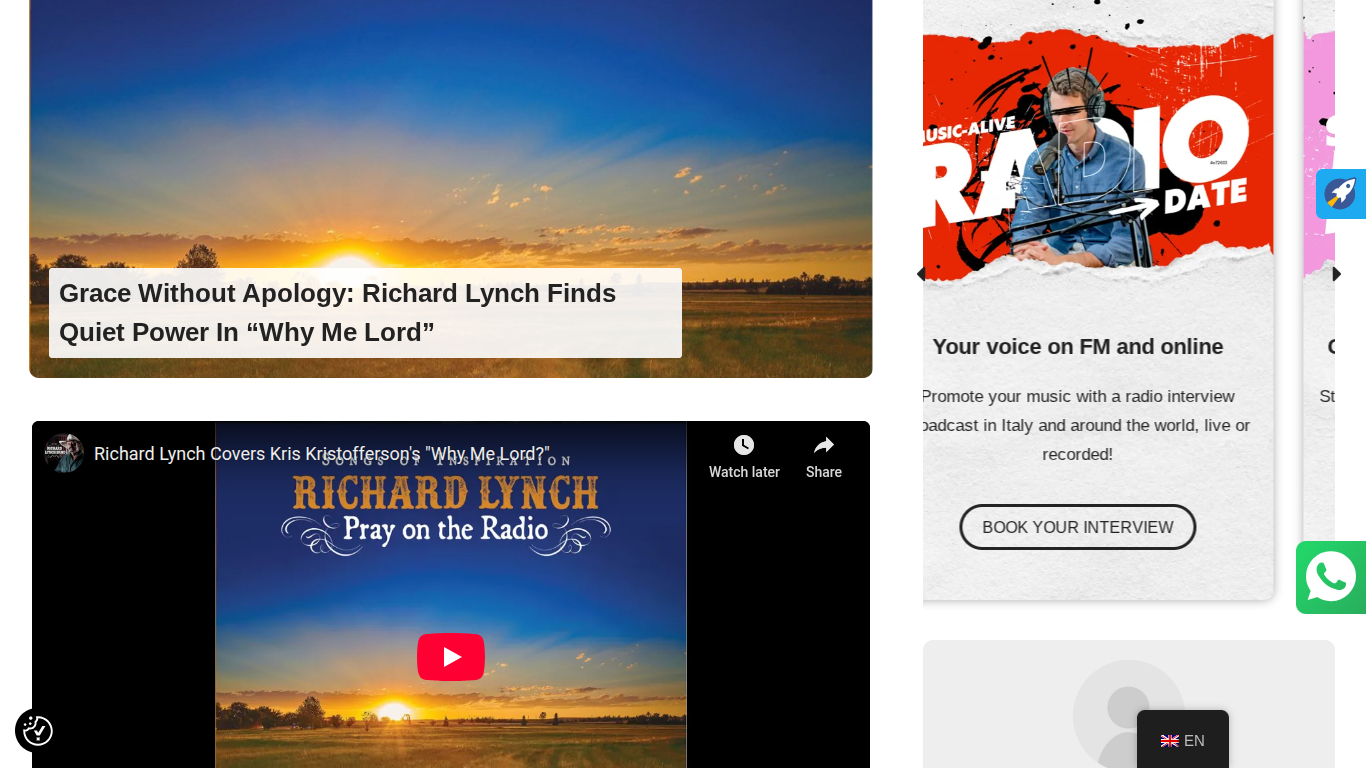
Task: Click the blue rocket icon widget
Action: tap(1341, 193)
